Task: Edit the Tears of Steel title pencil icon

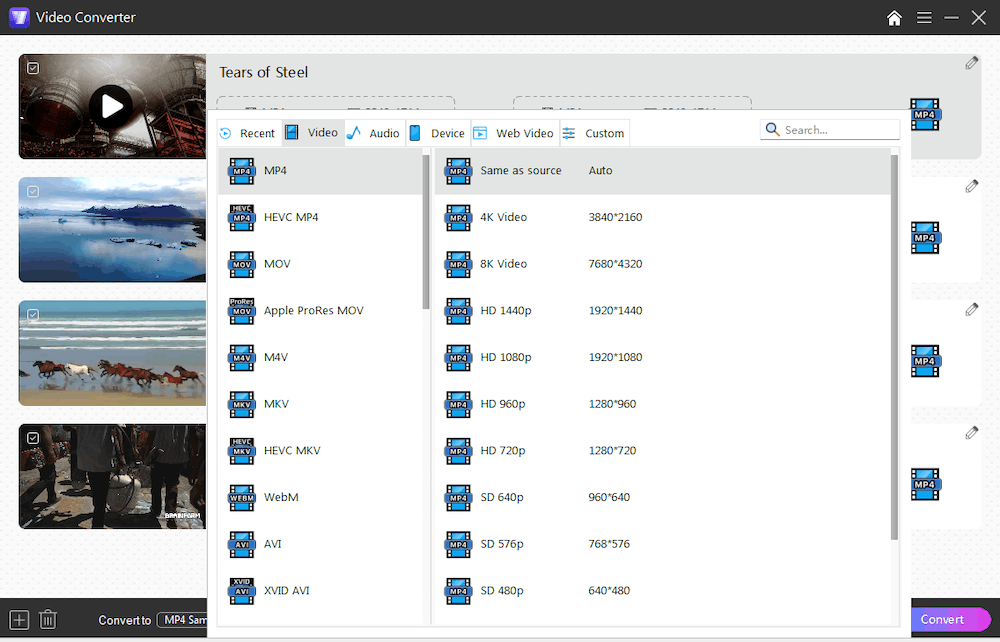Action: [971, 62]
